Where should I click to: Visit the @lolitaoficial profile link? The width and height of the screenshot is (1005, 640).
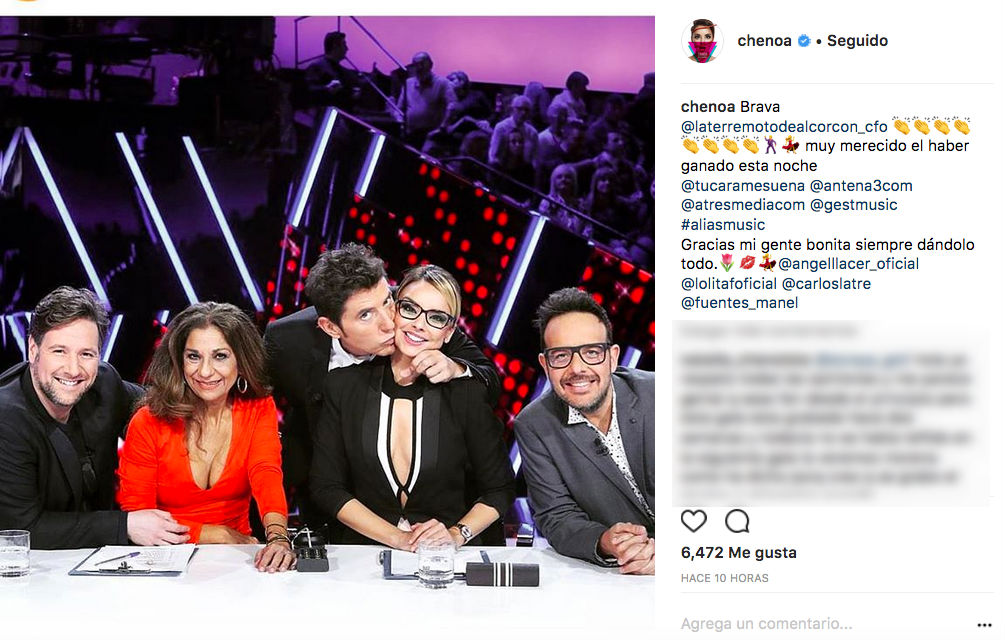point(729,284)
